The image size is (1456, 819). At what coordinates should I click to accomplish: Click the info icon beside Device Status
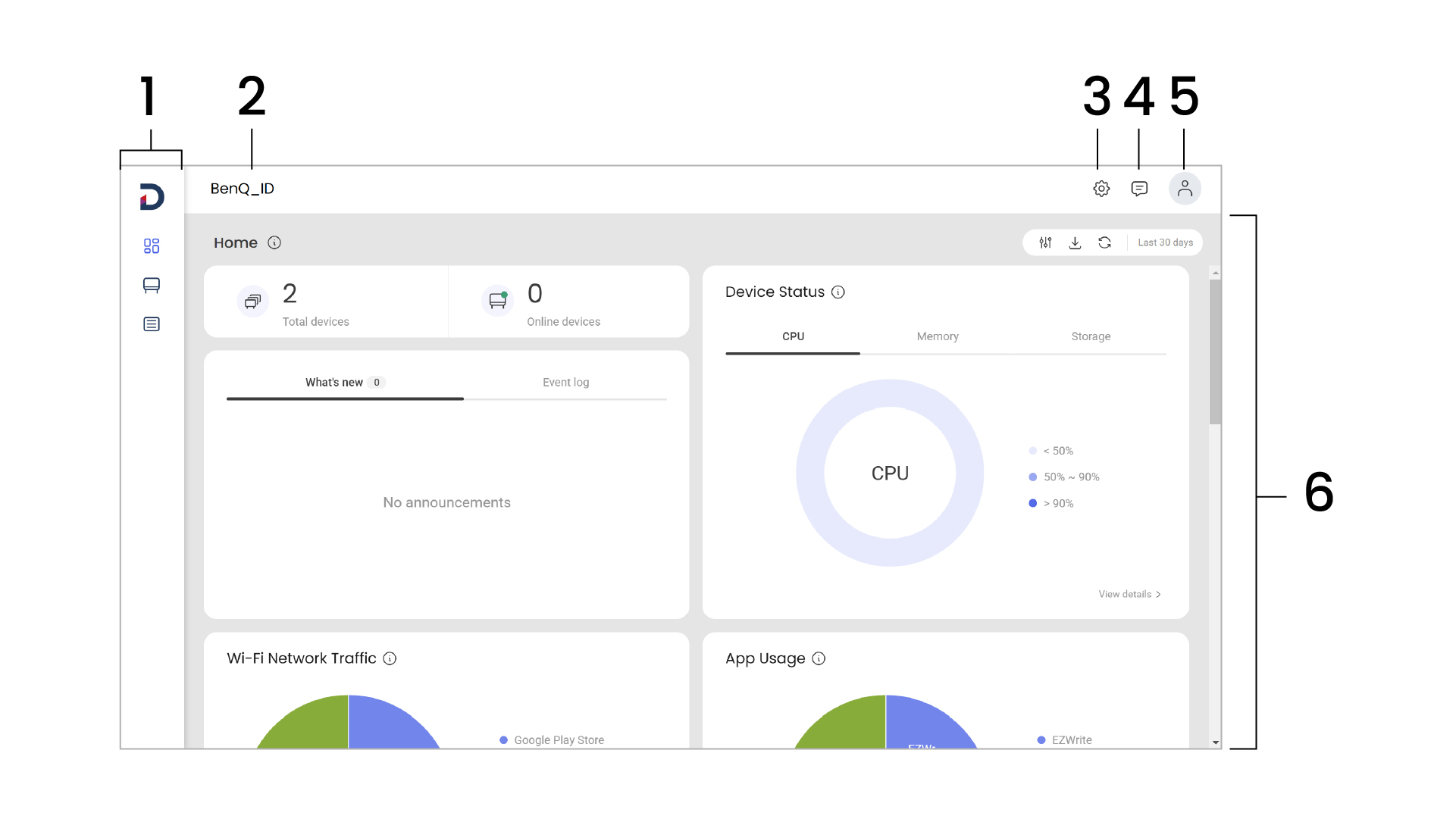(838, 292)
